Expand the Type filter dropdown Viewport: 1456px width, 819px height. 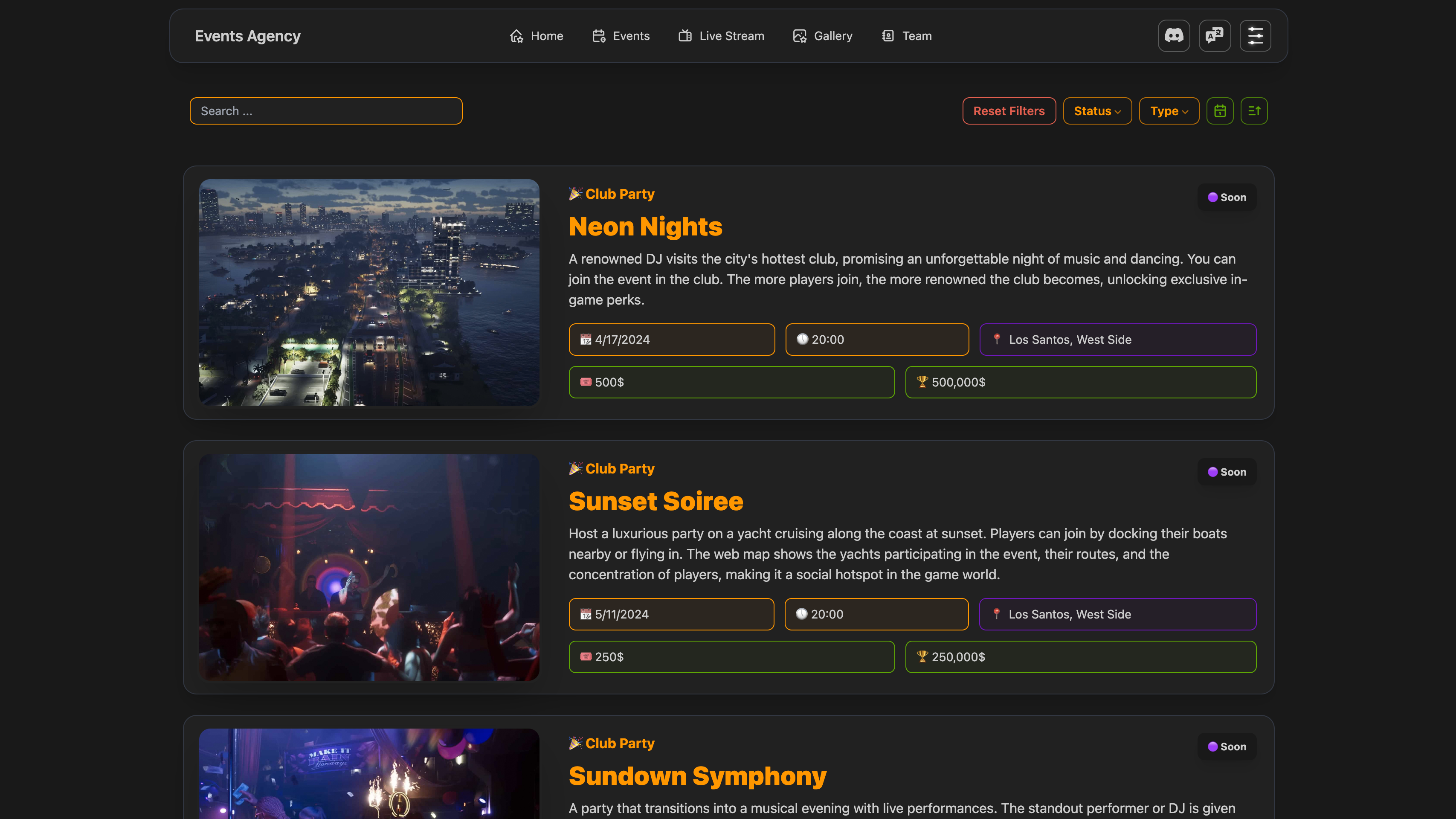(1169, 111)
